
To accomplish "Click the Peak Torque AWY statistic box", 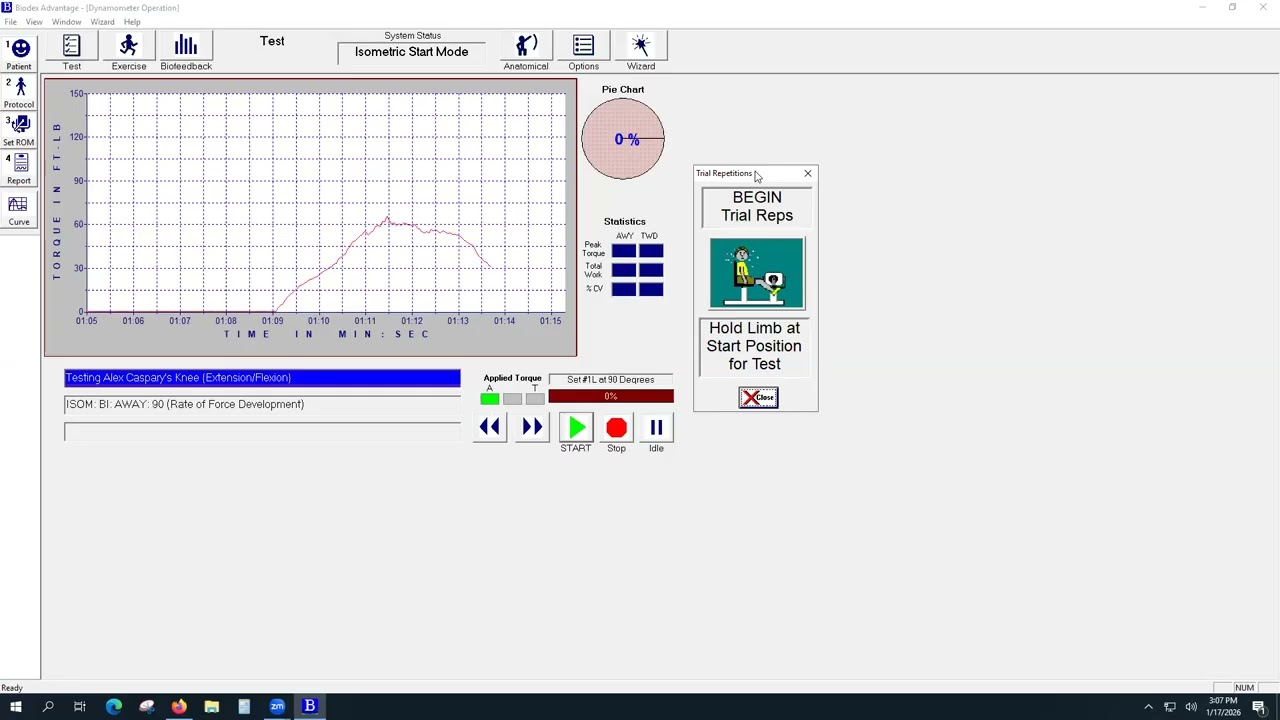I will click(624, 251).
